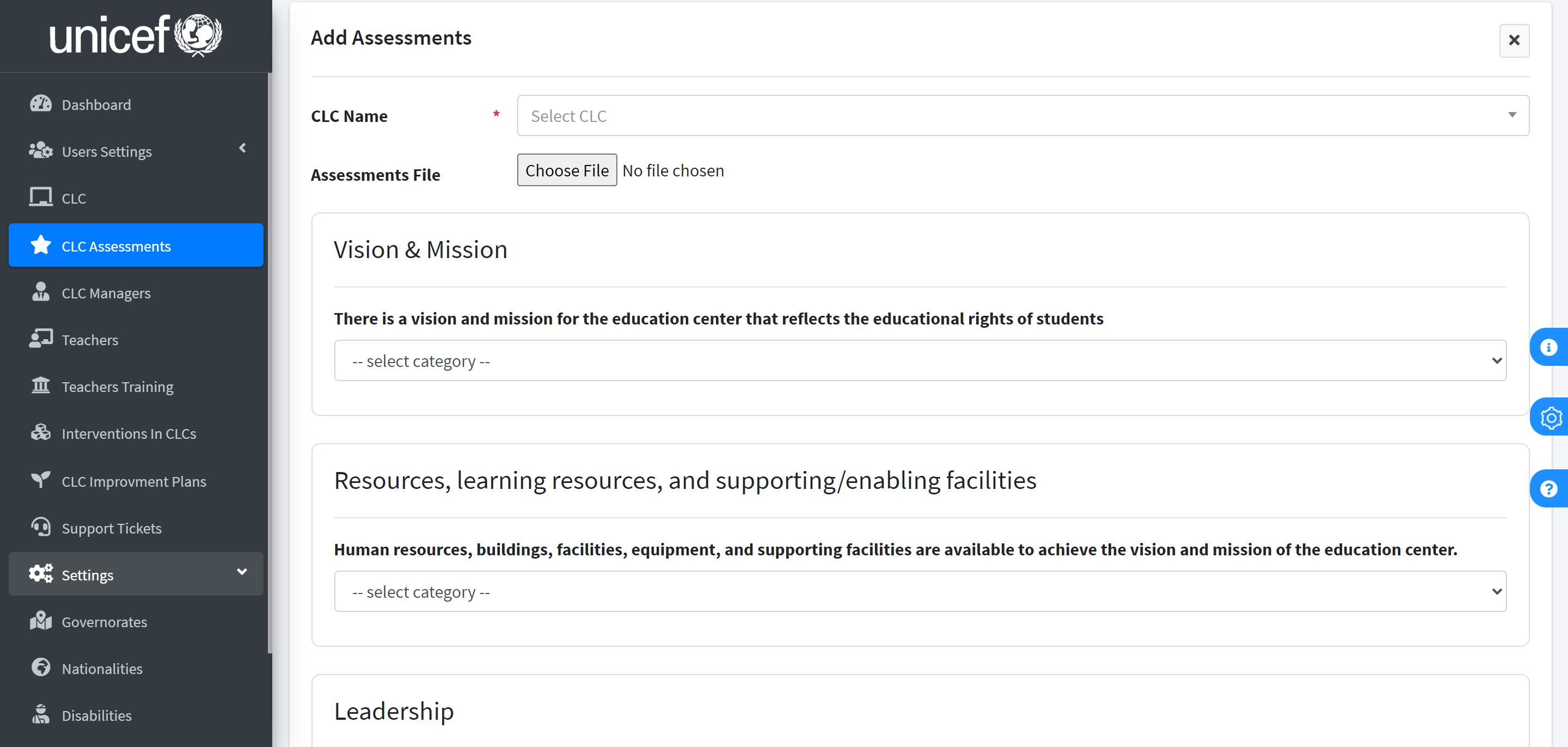Click the Vision & Mission heading
This screenshot has height=747, width=1568.
(x=420, y=249)
